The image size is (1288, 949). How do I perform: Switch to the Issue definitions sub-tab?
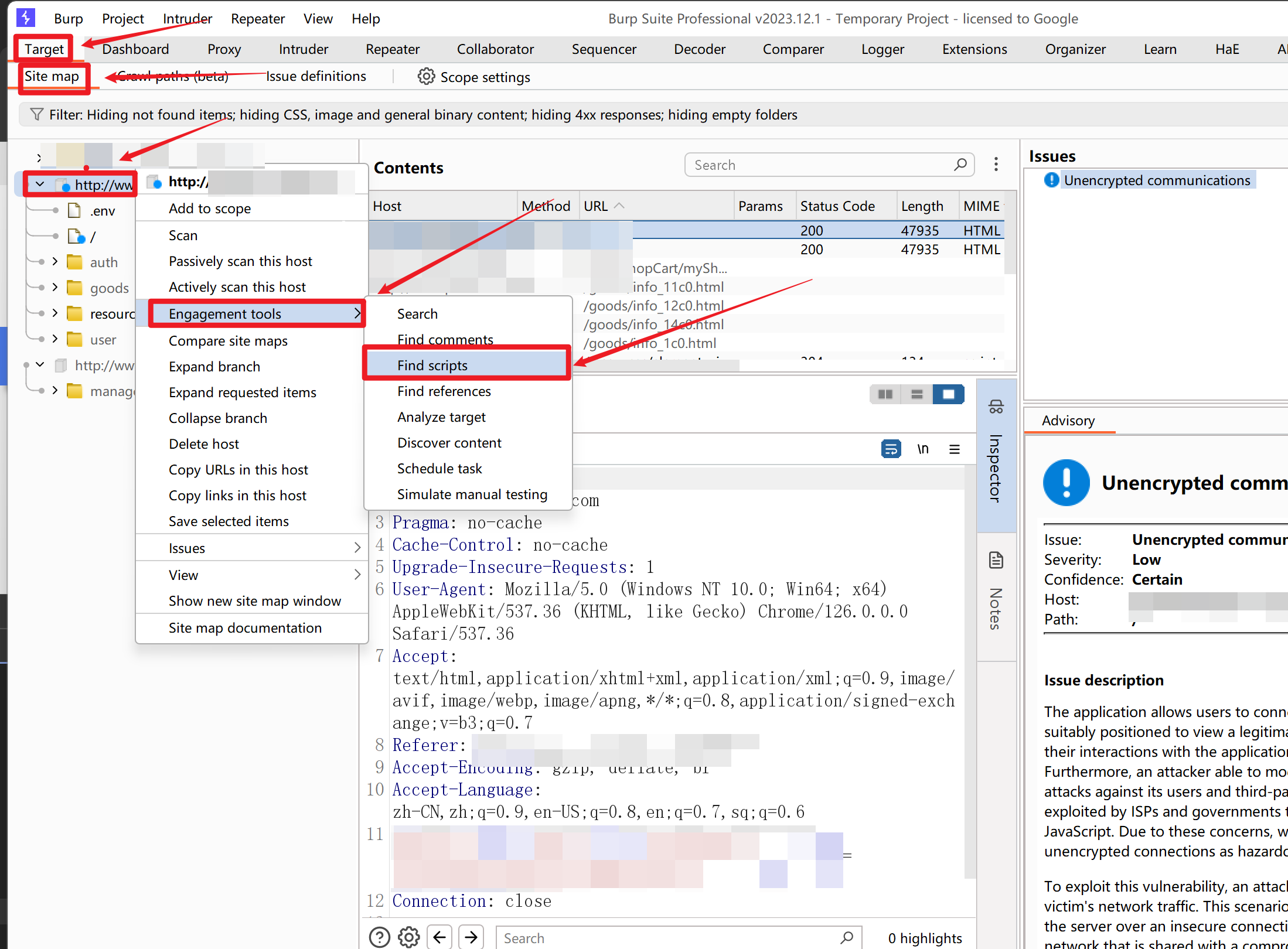(316, 76)
